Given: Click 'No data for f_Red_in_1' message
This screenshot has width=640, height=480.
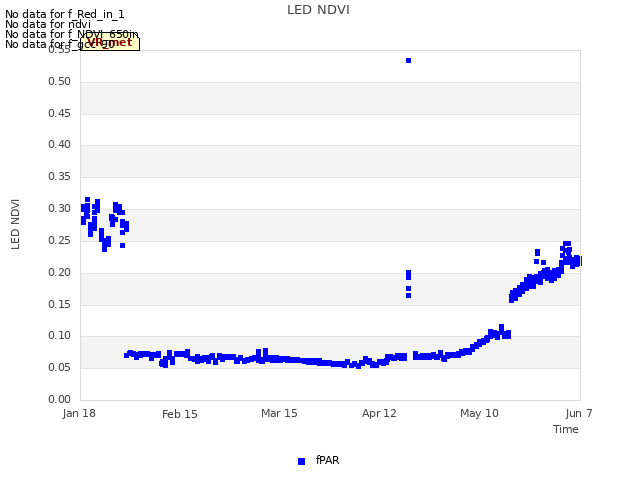Looking at the screenshot, I should point(64,14).
